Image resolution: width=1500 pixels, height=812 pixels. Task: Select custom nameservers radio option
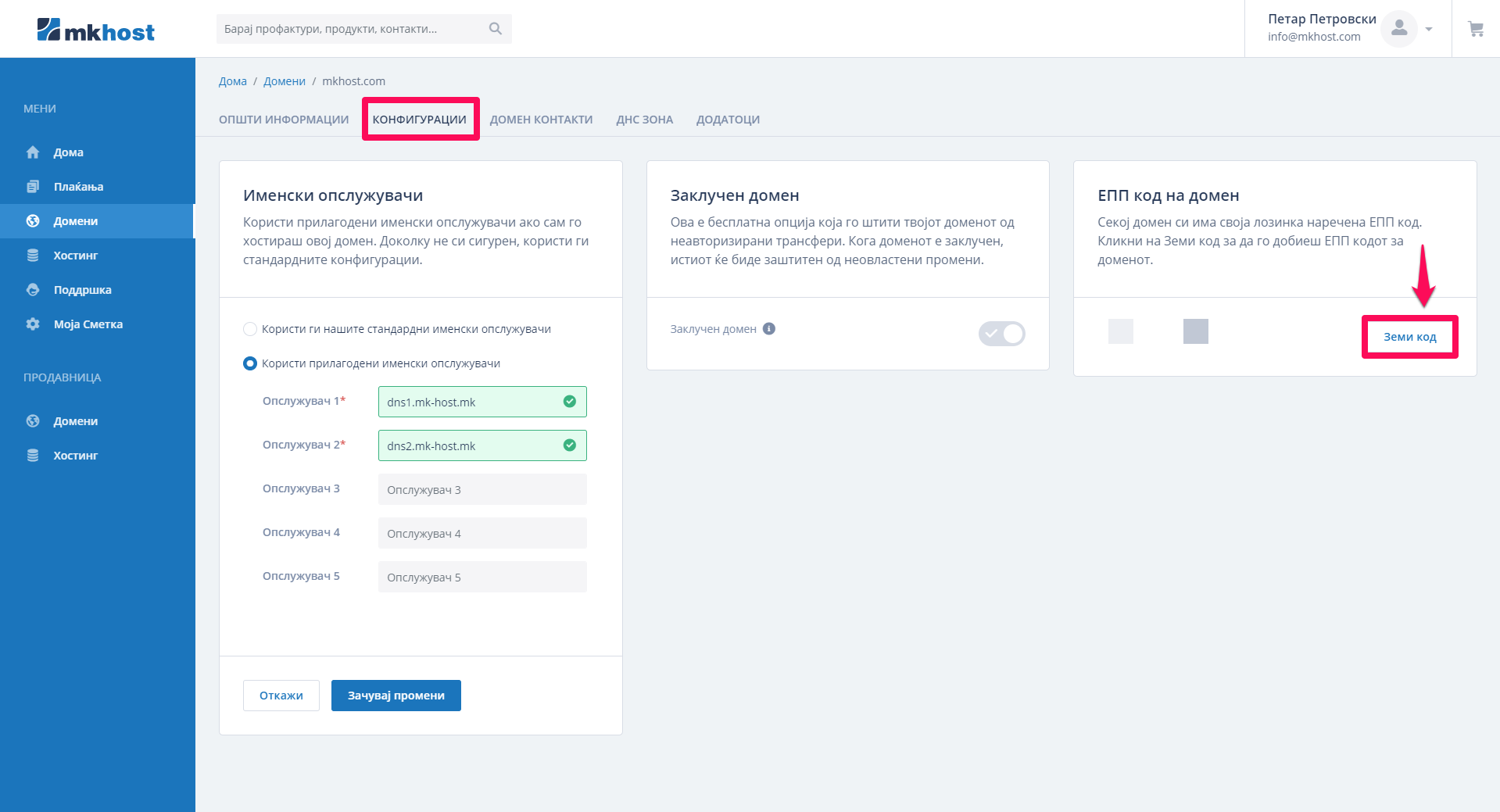pyautogui.click(x=250, y=363)
